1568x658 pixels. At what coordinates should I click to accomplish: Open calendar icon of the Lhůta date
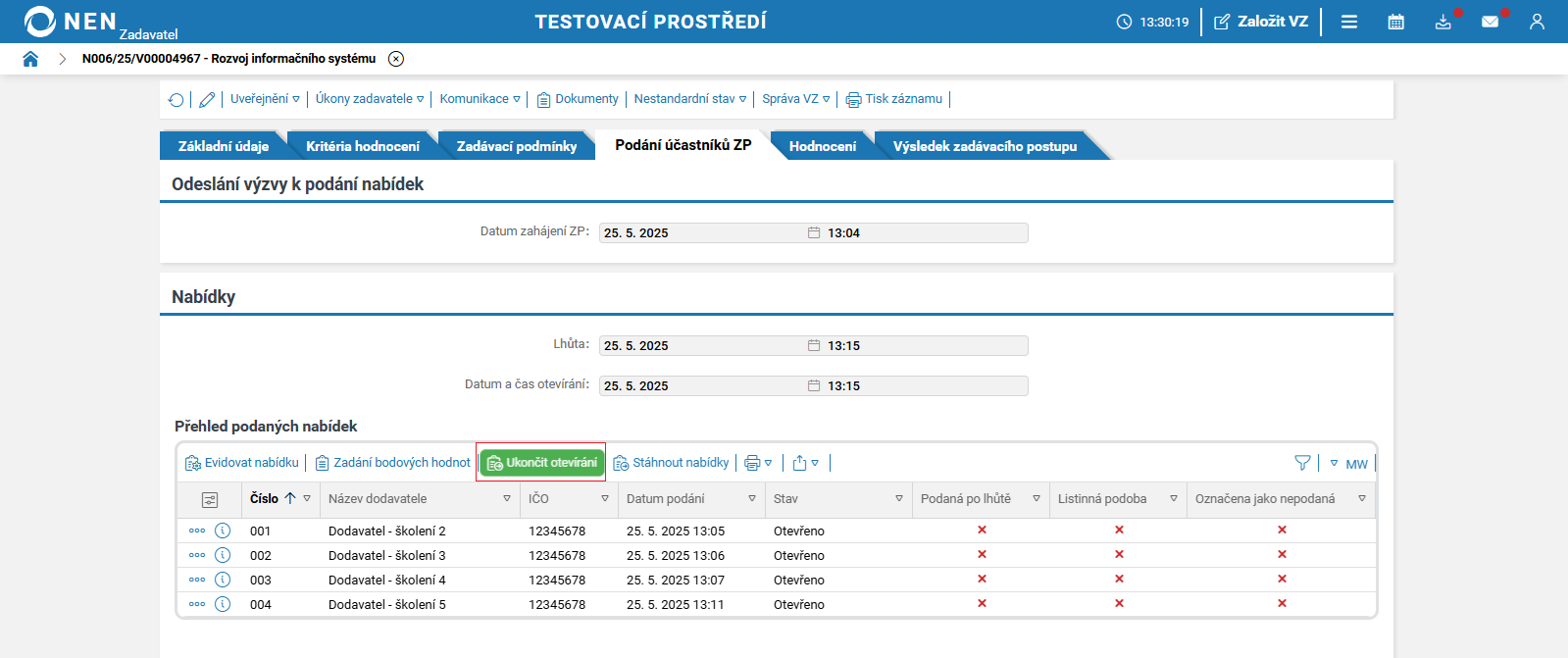(814, 345)
